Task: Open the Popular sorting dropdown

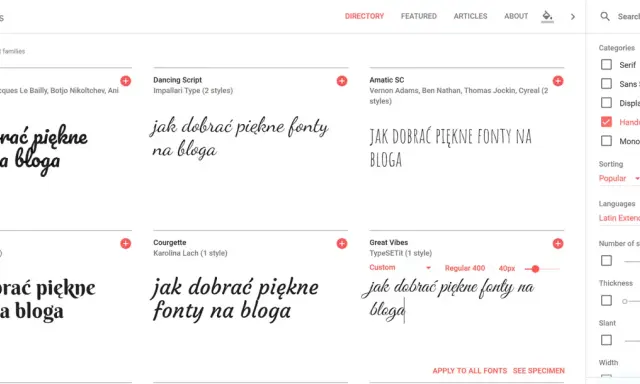Action: point(619,178)
